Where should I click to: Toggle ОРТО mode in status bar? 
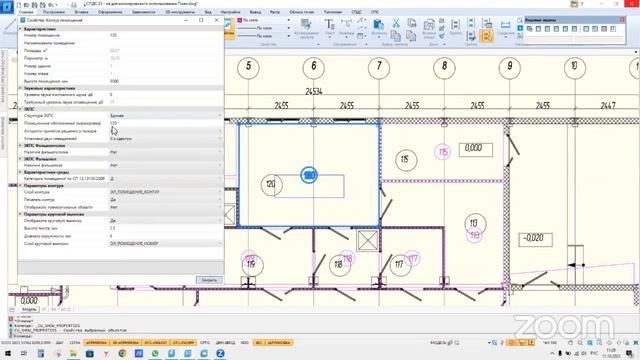tap(205, 342)
